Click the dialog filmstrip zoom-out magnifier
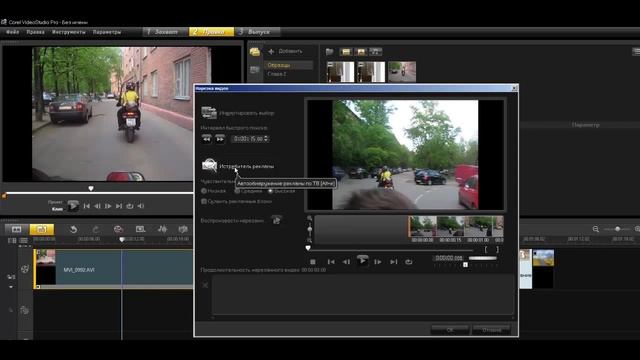The height and width of the screenshot is (360, 640). click(309, 241)
